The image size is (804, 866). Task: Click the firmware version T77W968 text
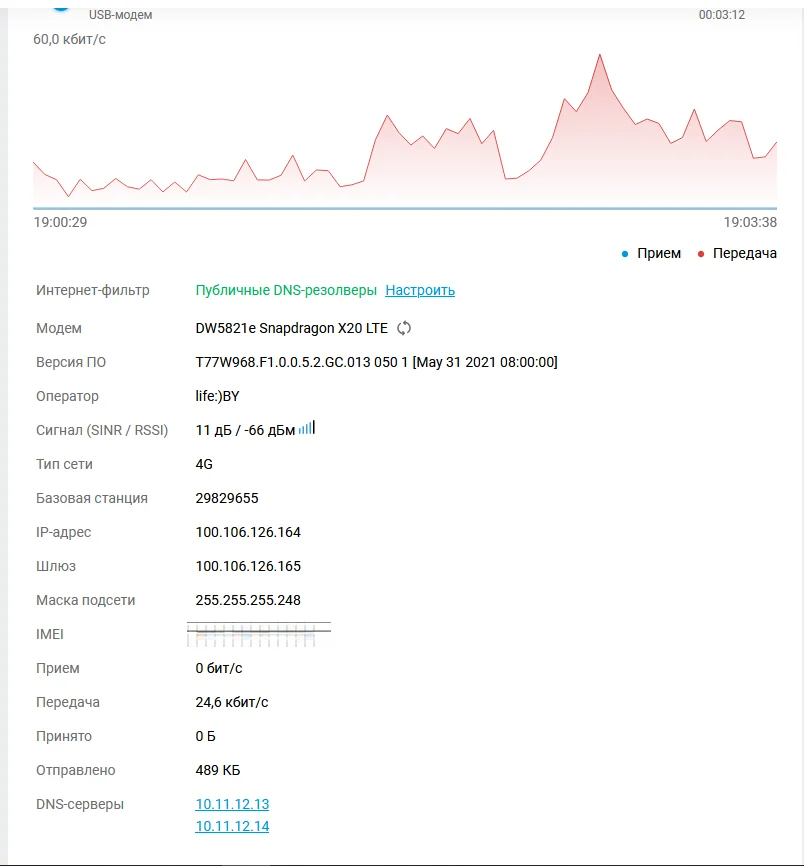tap(376, 362)
